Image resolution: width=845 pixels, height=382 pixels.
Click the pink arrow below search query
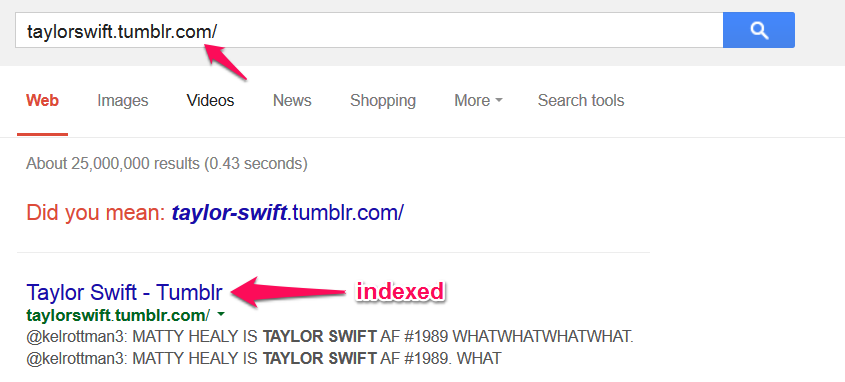coord(225,62)
